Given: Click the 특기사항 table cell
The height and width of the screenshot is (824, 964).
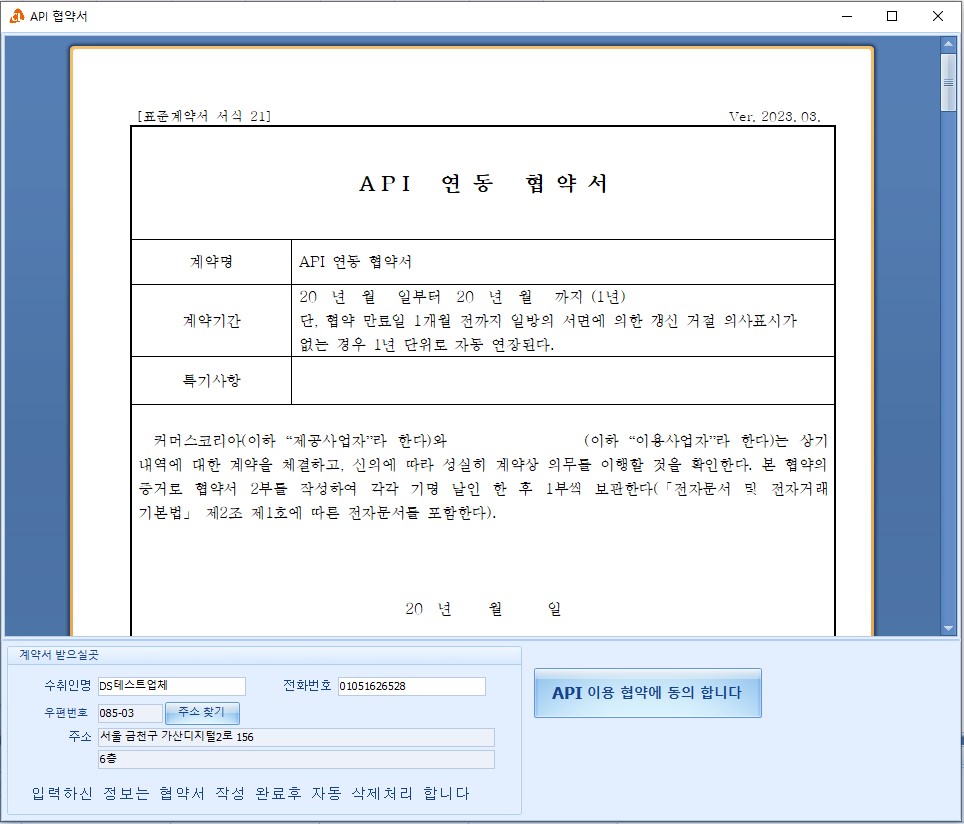Looking at the screenshot, I should pos(211,381).
